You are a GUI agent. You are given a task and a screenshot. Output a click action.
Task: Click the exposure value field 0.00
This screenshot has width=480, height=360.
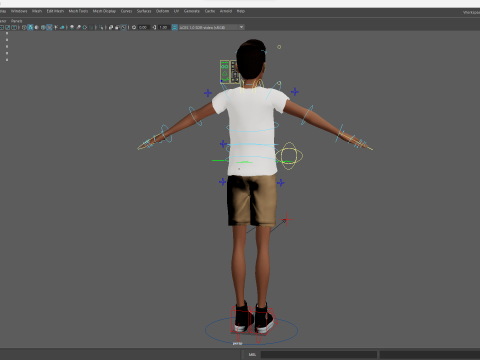143,27
